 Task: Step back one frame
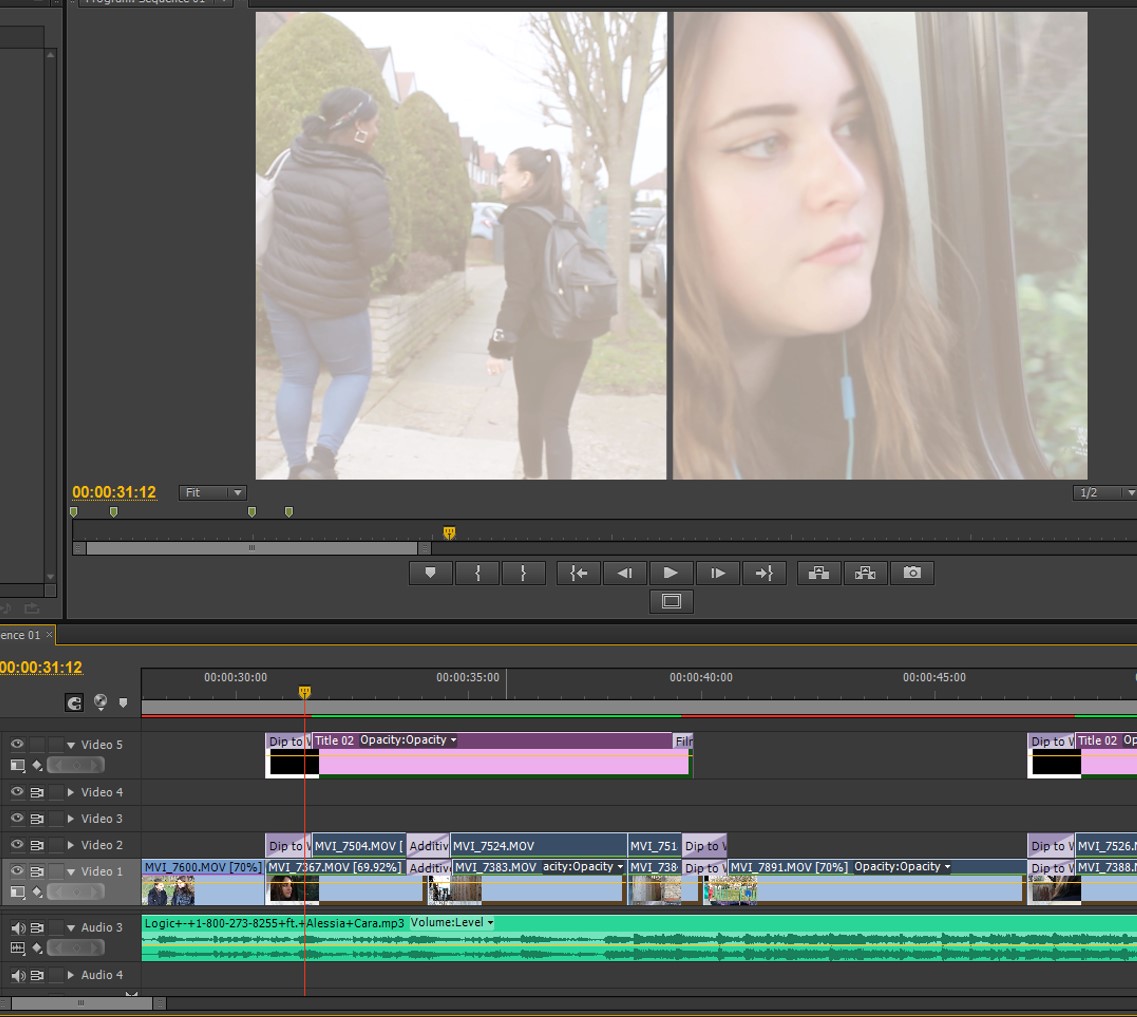[624, 573]
